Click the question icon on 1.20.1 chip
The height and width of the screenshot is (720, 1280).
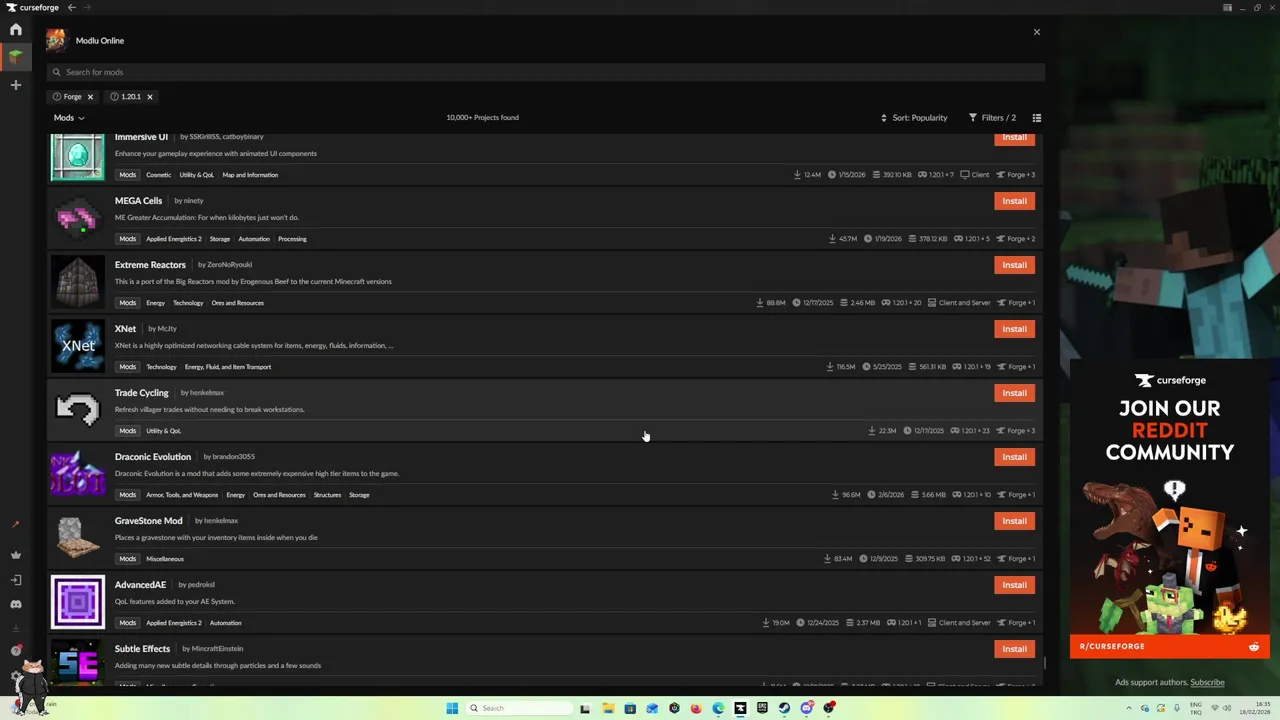[x=115, y=97]
